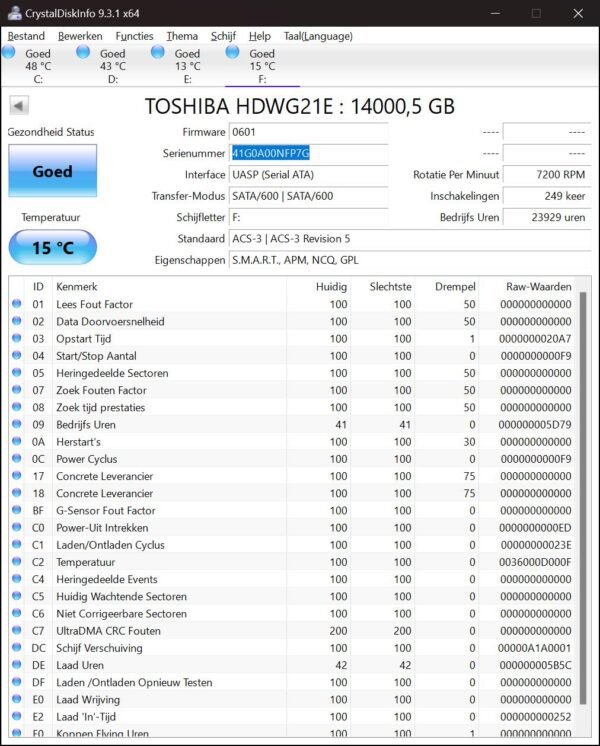Click the Standaard field ACS-3

(410, 239)
